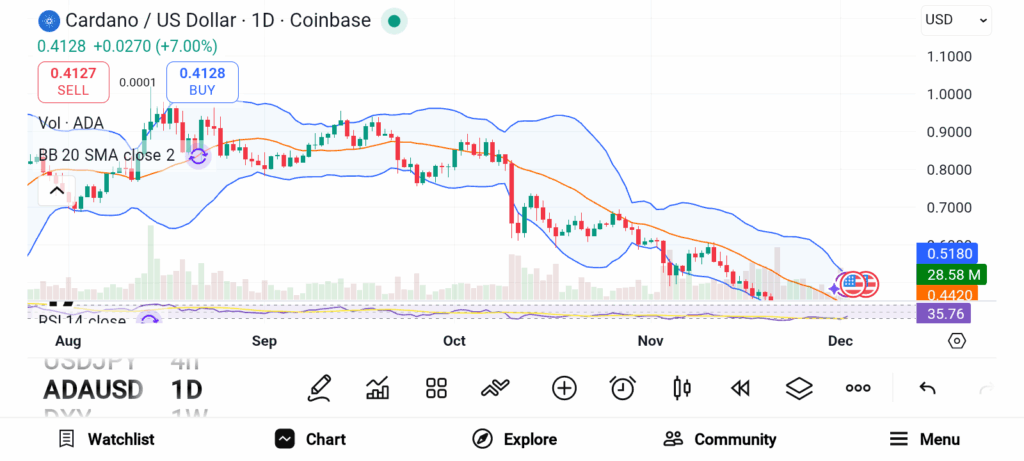Click the green market status dot
Screen dimensions: 1024x461
(x=394, y=20)
